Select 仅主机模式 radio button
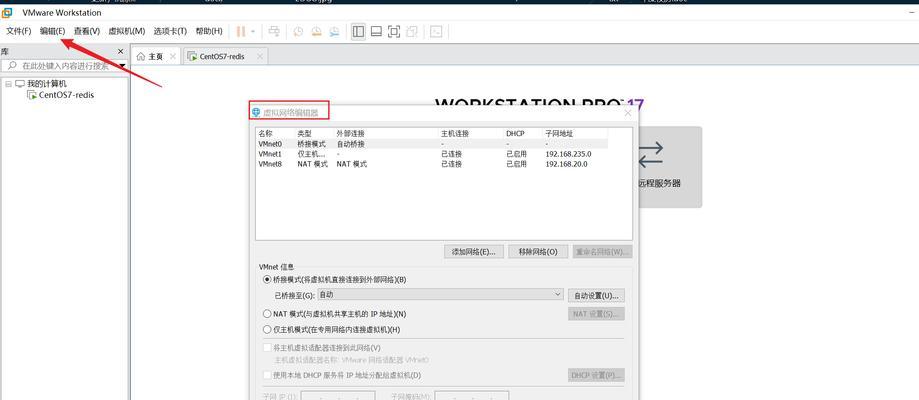This screenshot has width=919, height=400. [267, 330]
